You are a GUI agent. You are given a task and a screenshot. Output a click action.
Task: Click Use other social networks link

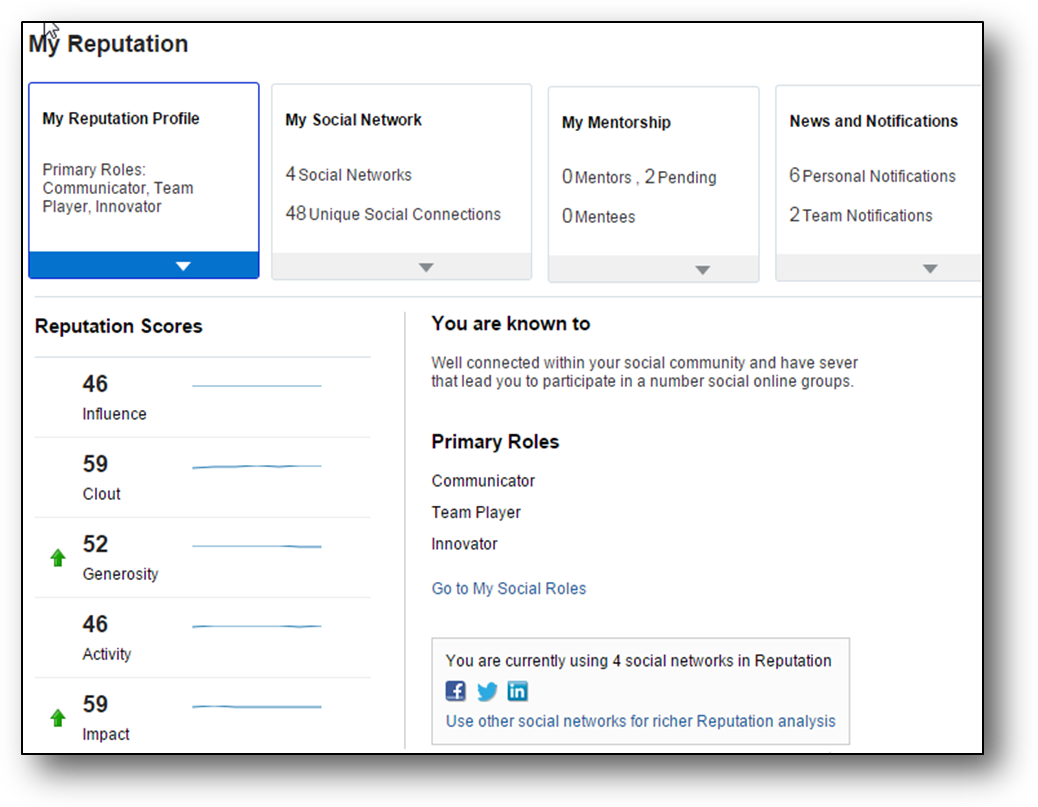640,721
